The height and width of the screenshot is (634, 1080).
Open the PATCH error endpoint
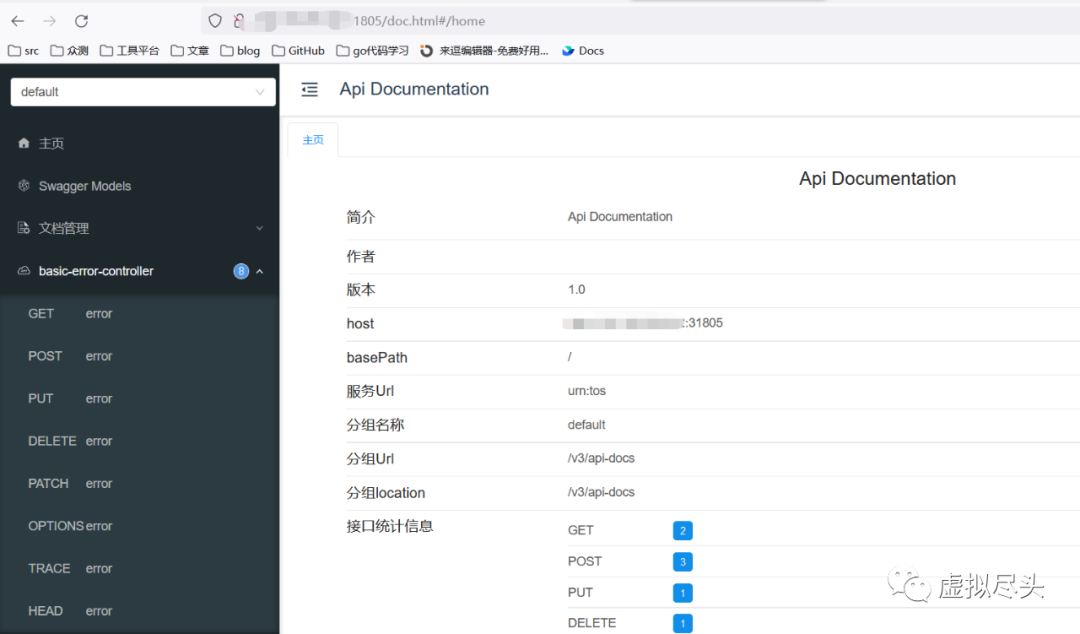coord(140,484)
